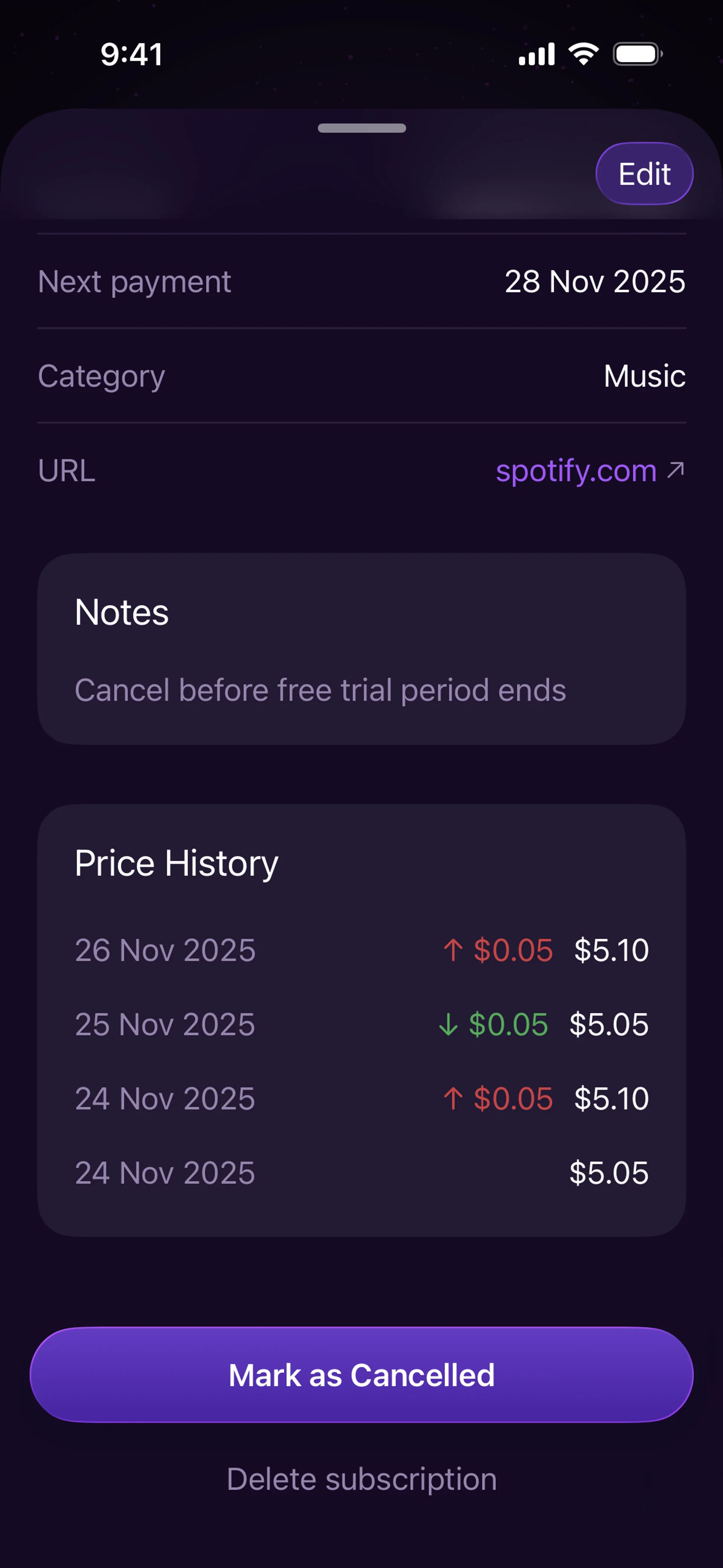Image resolution: width=723 pixels, height=1568 pixels.
Task: Open the spotify.com URL link
Action: click(576, 471)
